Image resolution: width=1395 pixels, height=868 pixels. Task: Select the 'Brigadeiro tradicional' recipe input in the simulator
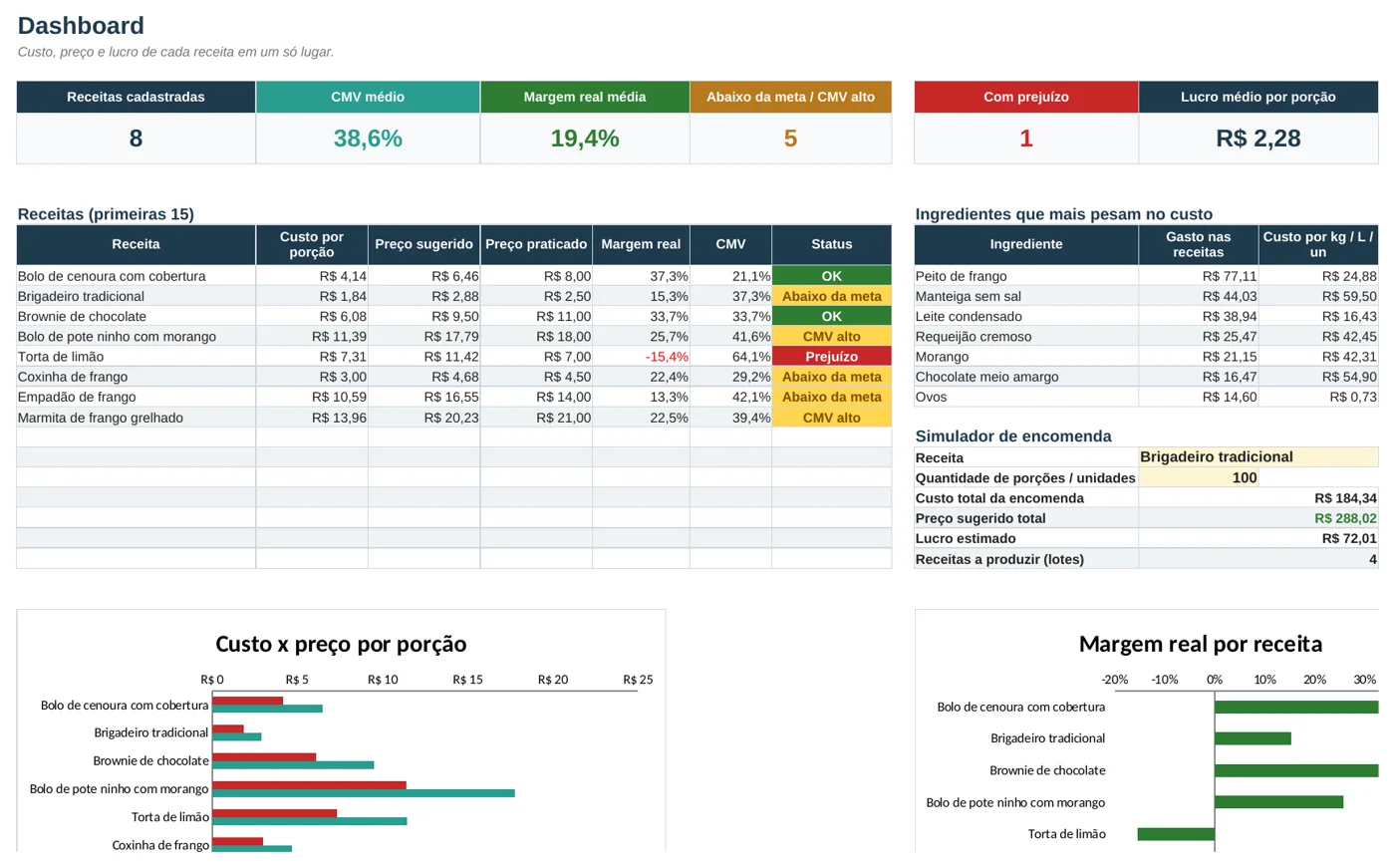tap(1258, 456)
